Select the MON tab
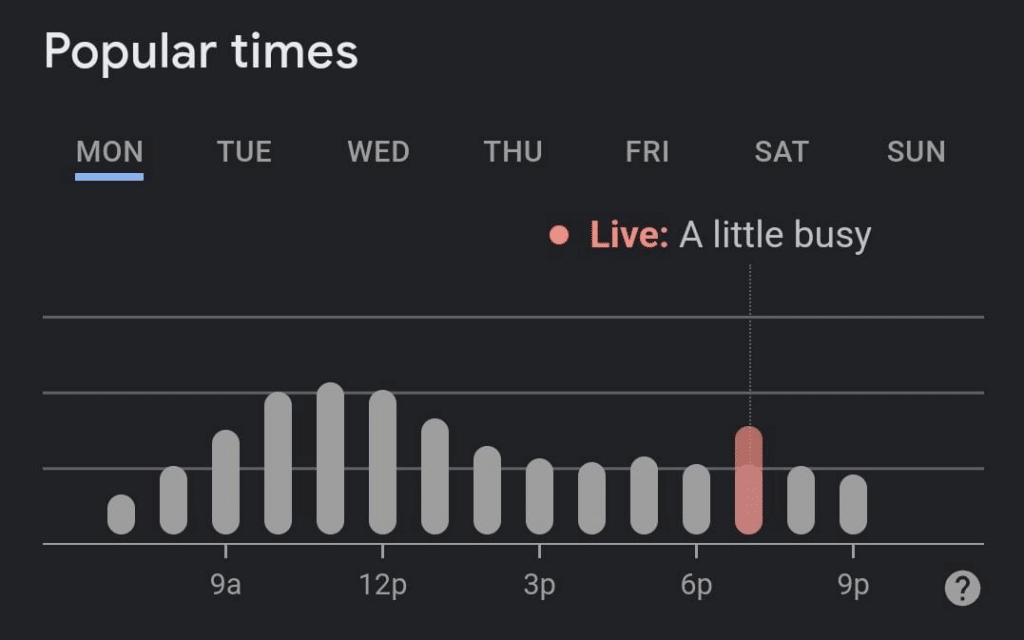 [110, 152]
